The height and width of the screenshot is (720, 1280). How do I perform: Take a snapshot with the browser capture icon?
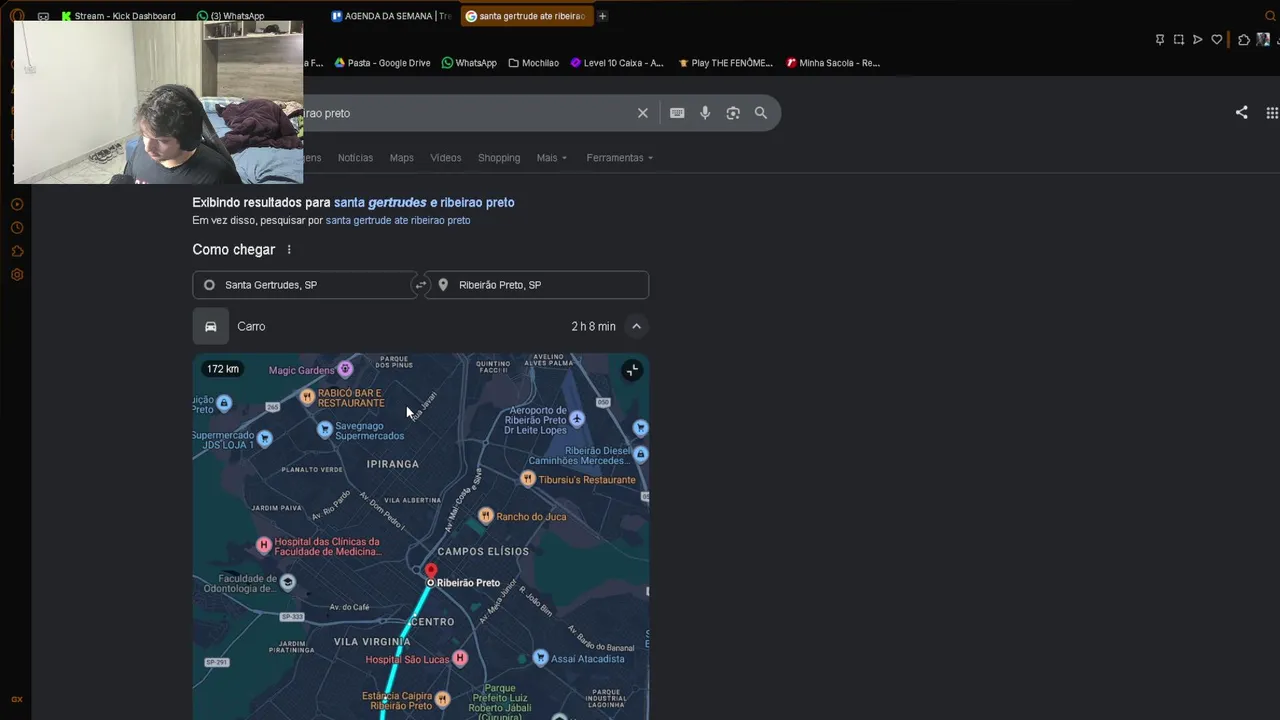pyautogui.click(x=1179, y=40)
